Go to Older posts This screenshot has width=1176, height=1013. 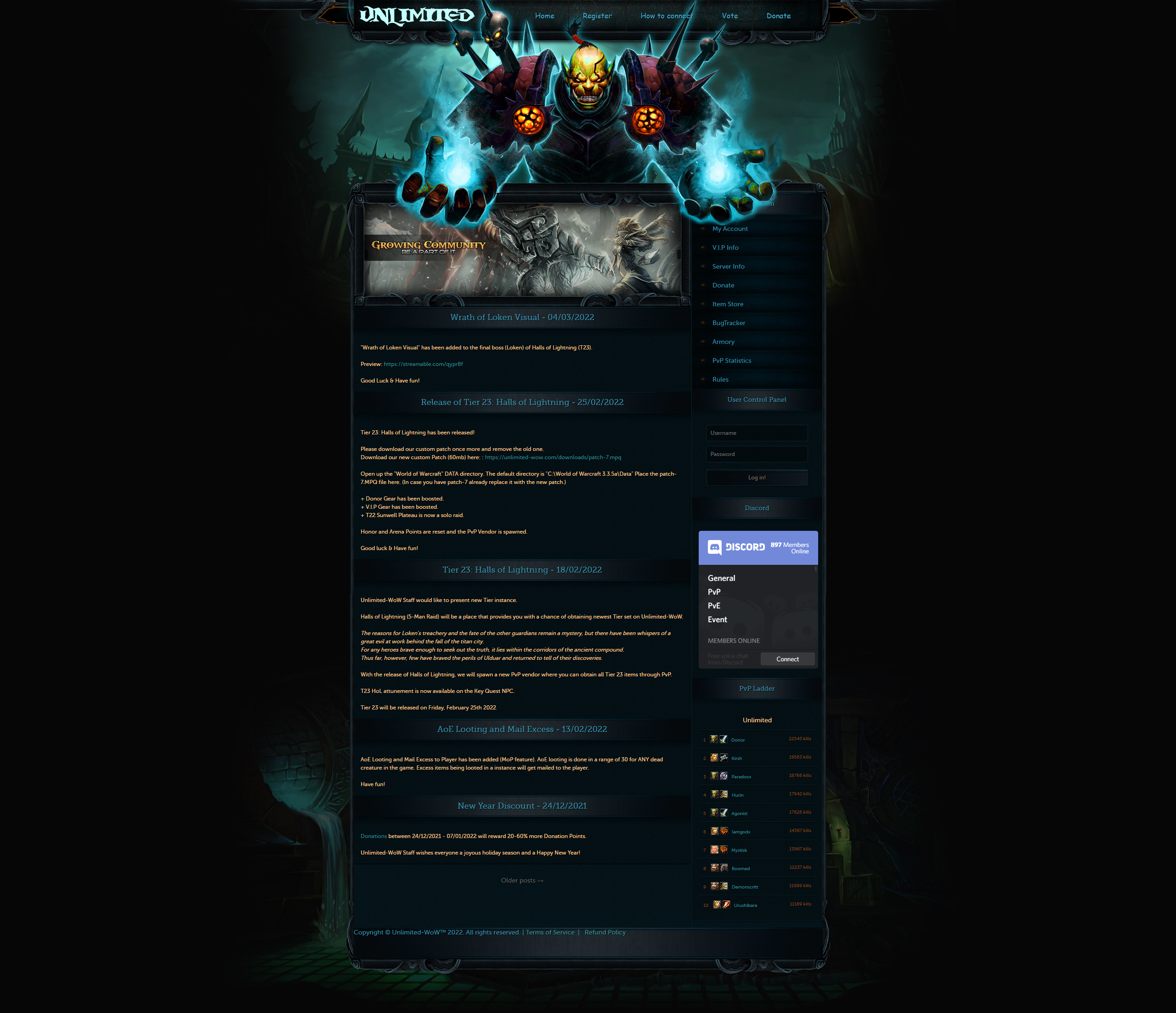[522, 880]
